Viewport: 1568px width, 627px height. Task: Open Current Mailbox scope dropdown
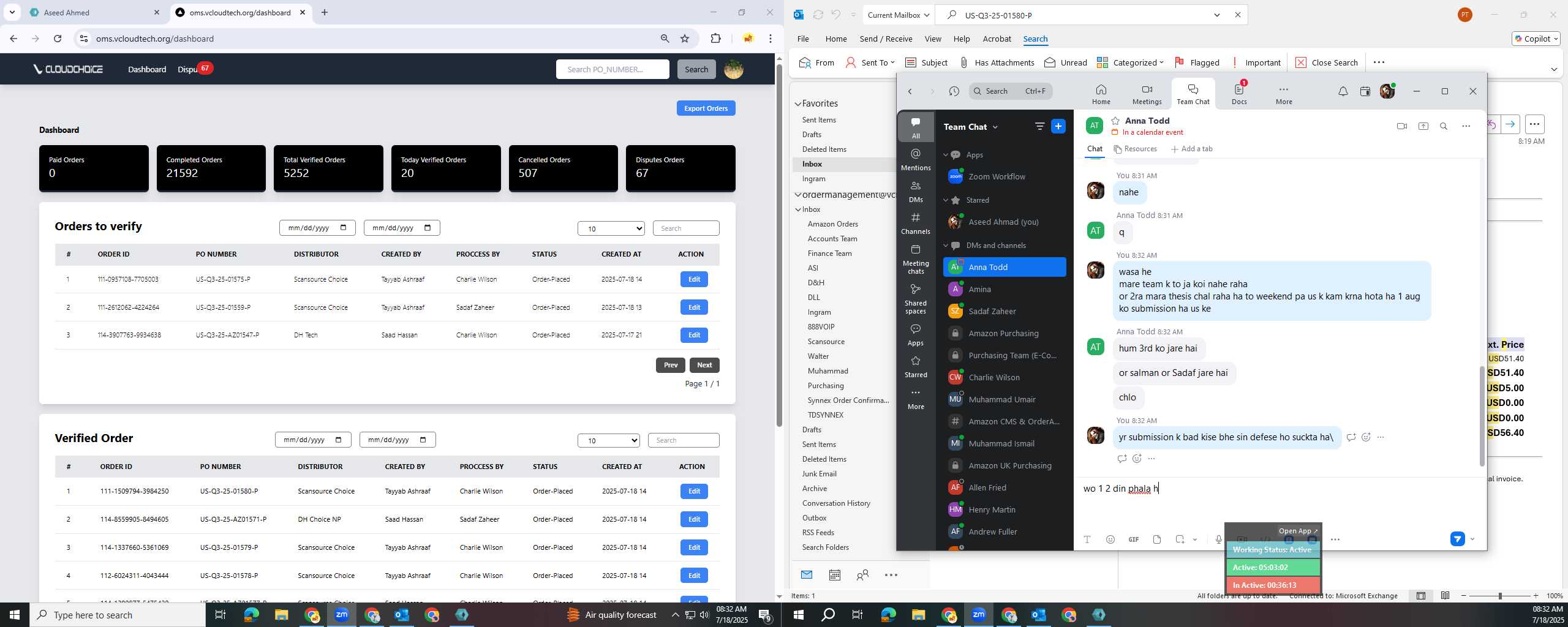[x=898, y=15]
